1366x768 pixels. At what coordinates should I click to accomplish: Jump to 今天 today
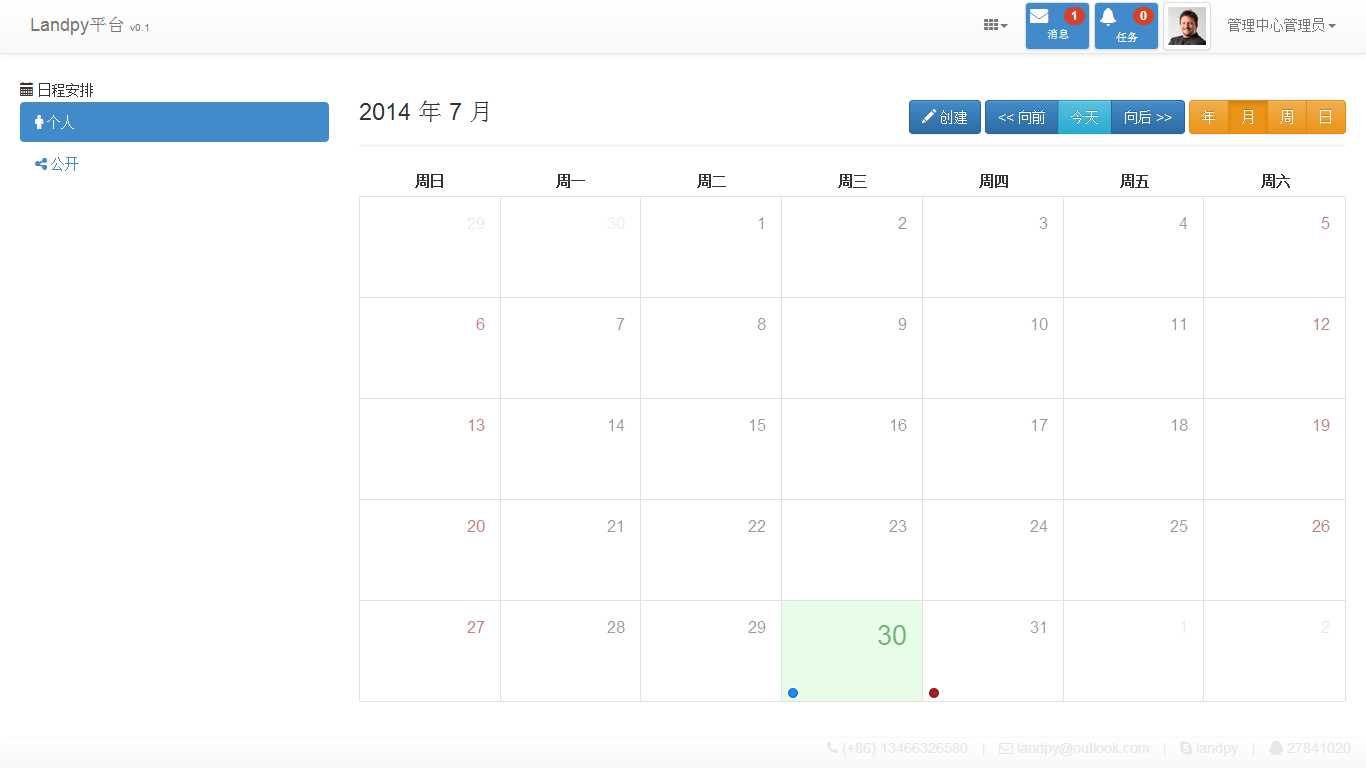[x=1084, y=117]
